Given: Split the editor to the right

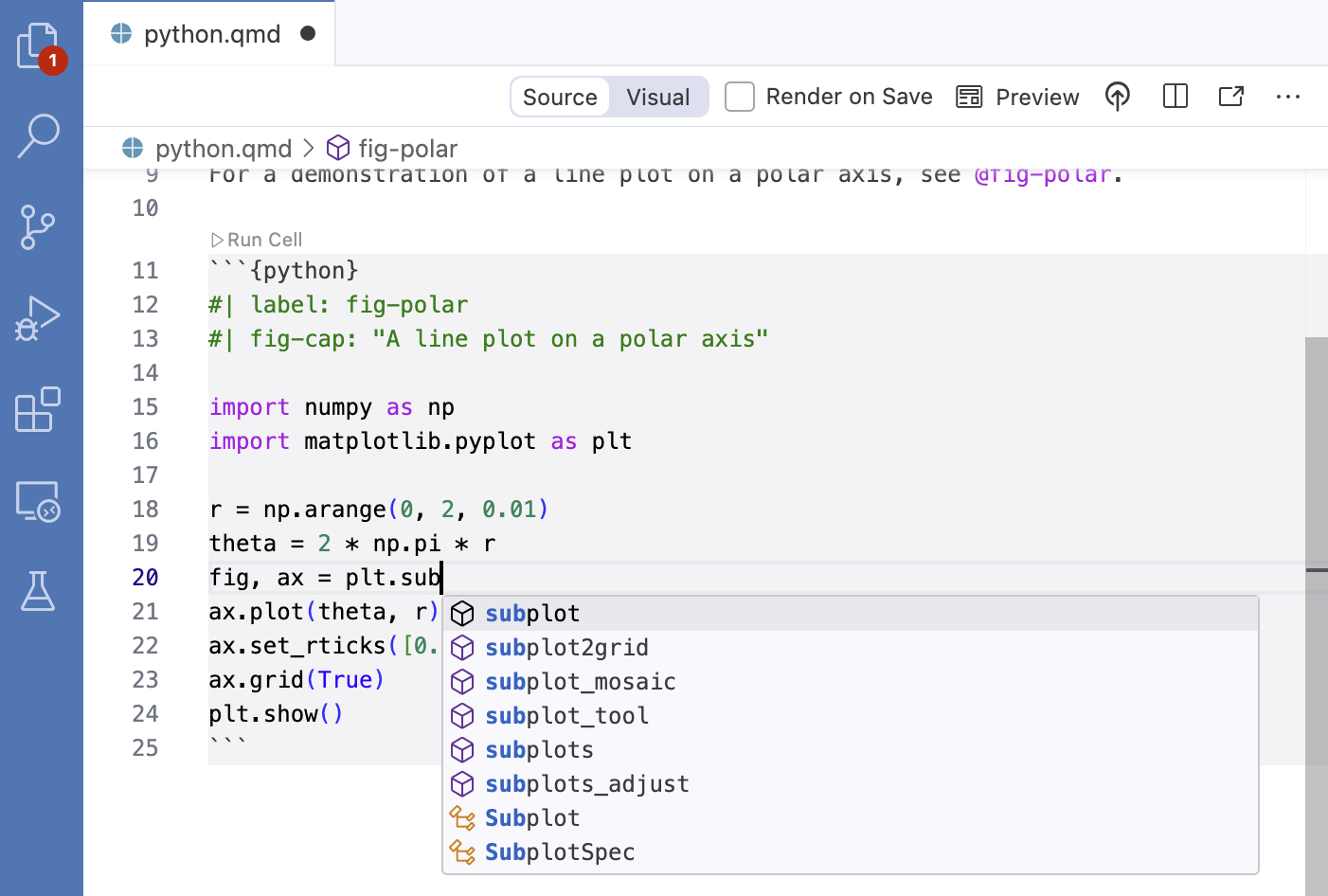Looking at the screenshot, I should coord(1175,96).
